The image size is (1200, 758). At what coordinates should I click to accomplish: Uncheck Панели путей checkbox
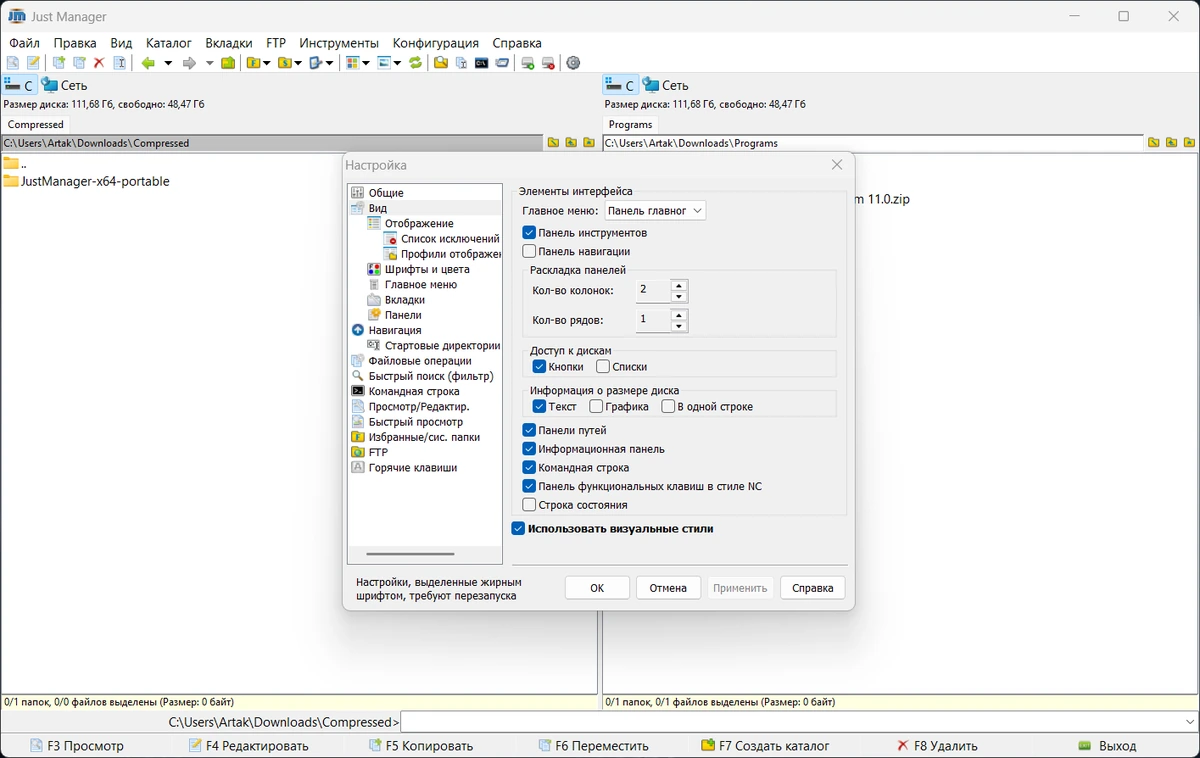click(x=529, y=430)
